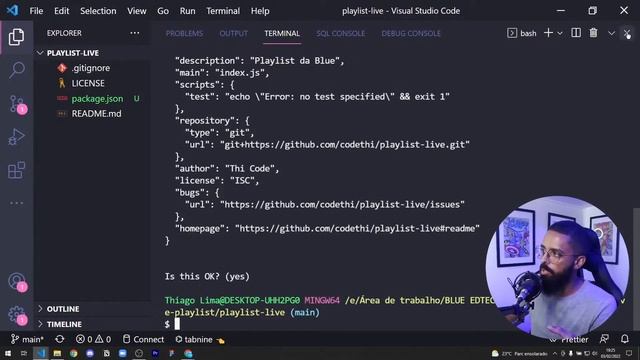Select the Terminal tab
640x360 pixels.
click(x=282, y=33)
